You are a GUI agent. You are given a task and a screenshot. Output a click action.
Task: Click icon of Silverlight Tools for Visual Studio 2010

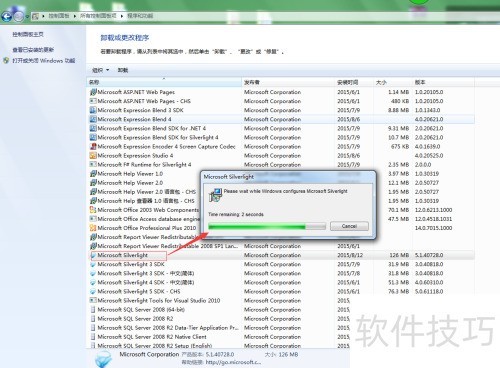click(x=93, y=300)
